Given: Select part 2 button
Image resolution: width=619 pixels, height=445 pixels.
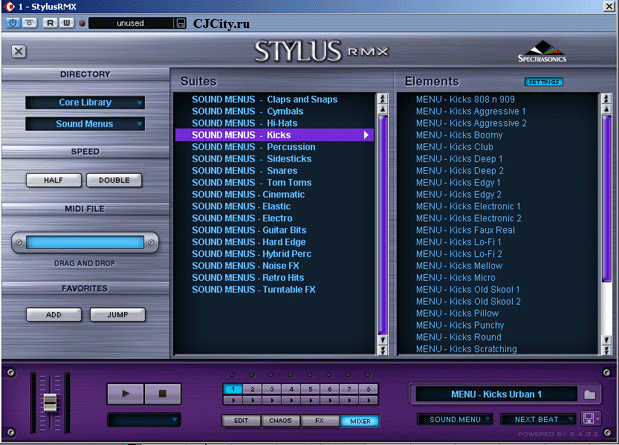Looking at the screenshot, I should tap(252, 389).
